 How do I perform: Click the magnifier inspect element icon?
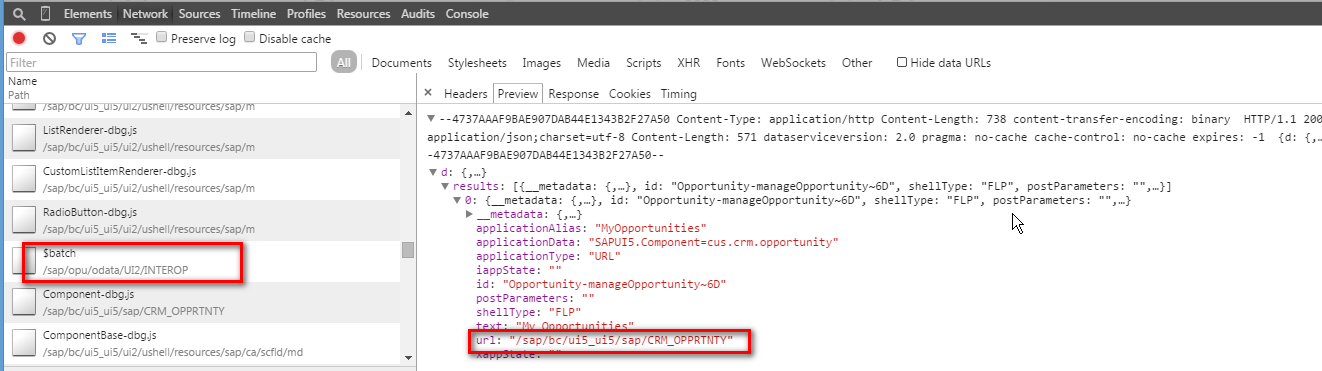coord(19,14)
